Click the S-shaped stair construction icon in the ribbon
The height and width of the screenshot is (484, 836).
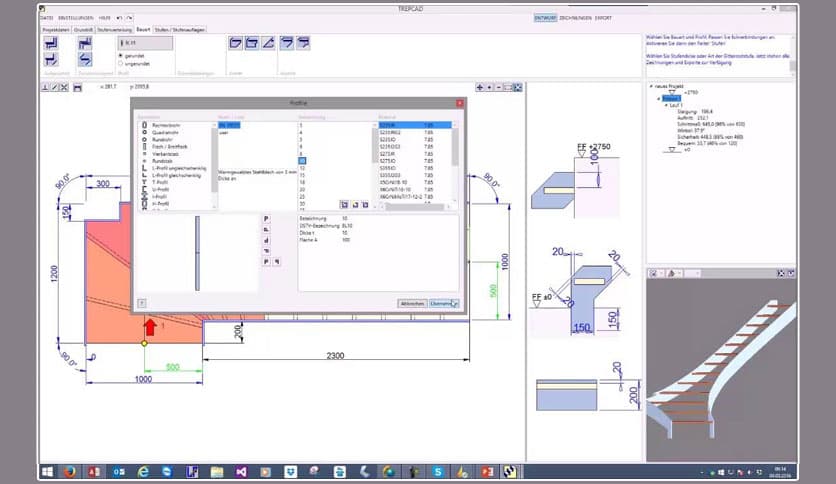click(x=85, y=59)
